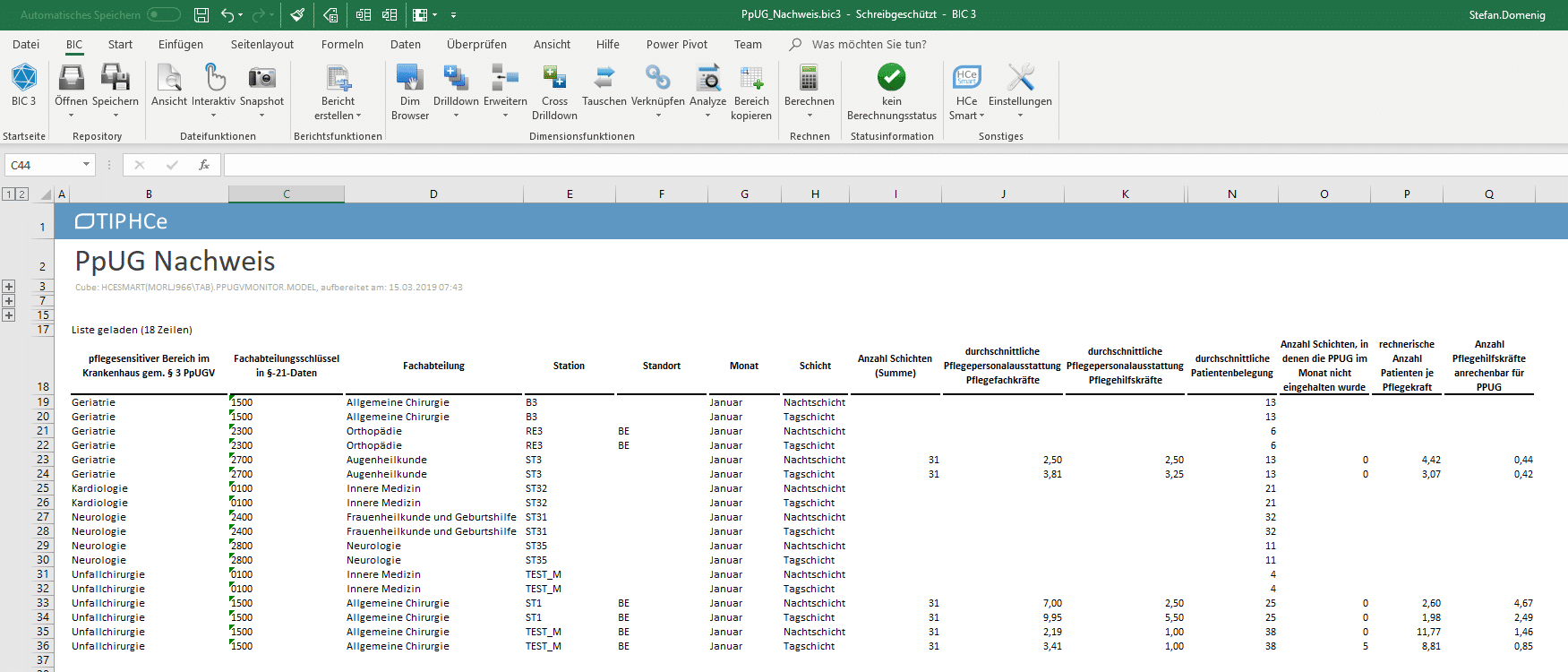Click the tag-with-table icon in the quick access toolbar
The image size is (1568, 672).
point(330,14)
